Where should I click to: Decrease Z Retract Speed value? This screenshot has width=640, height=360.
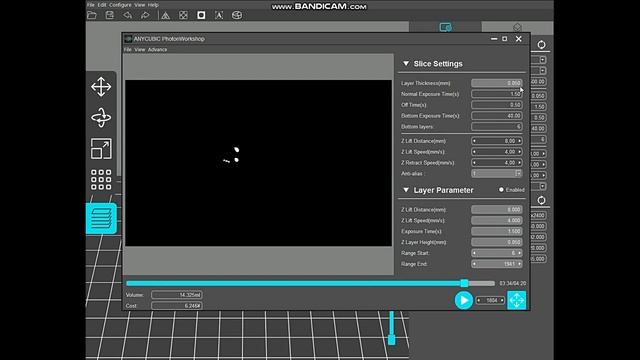pyautogui.click(x=474, y=162)
